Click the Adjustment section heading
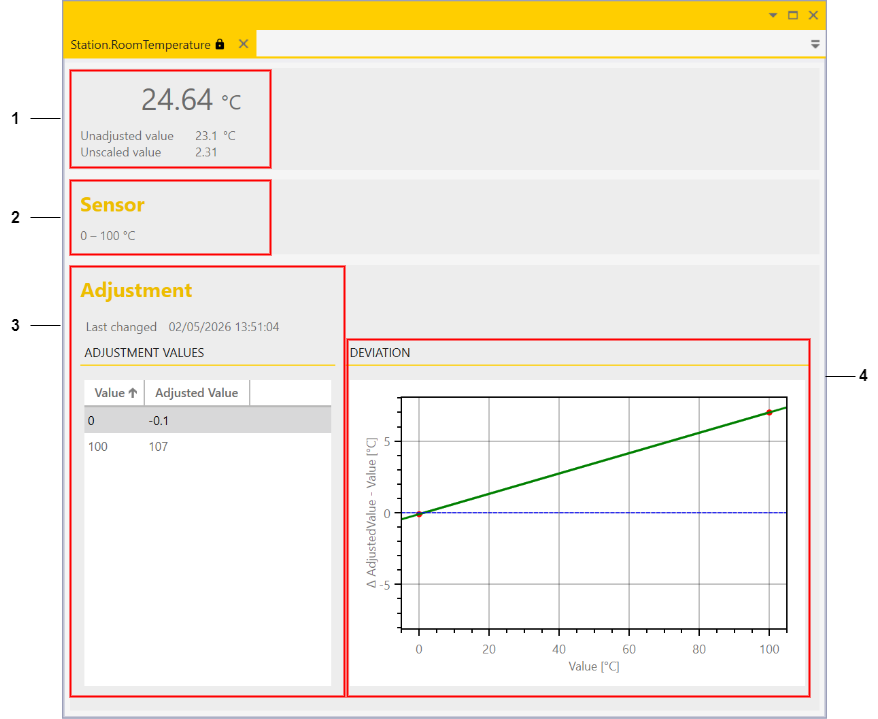 (x=136, y=290)
